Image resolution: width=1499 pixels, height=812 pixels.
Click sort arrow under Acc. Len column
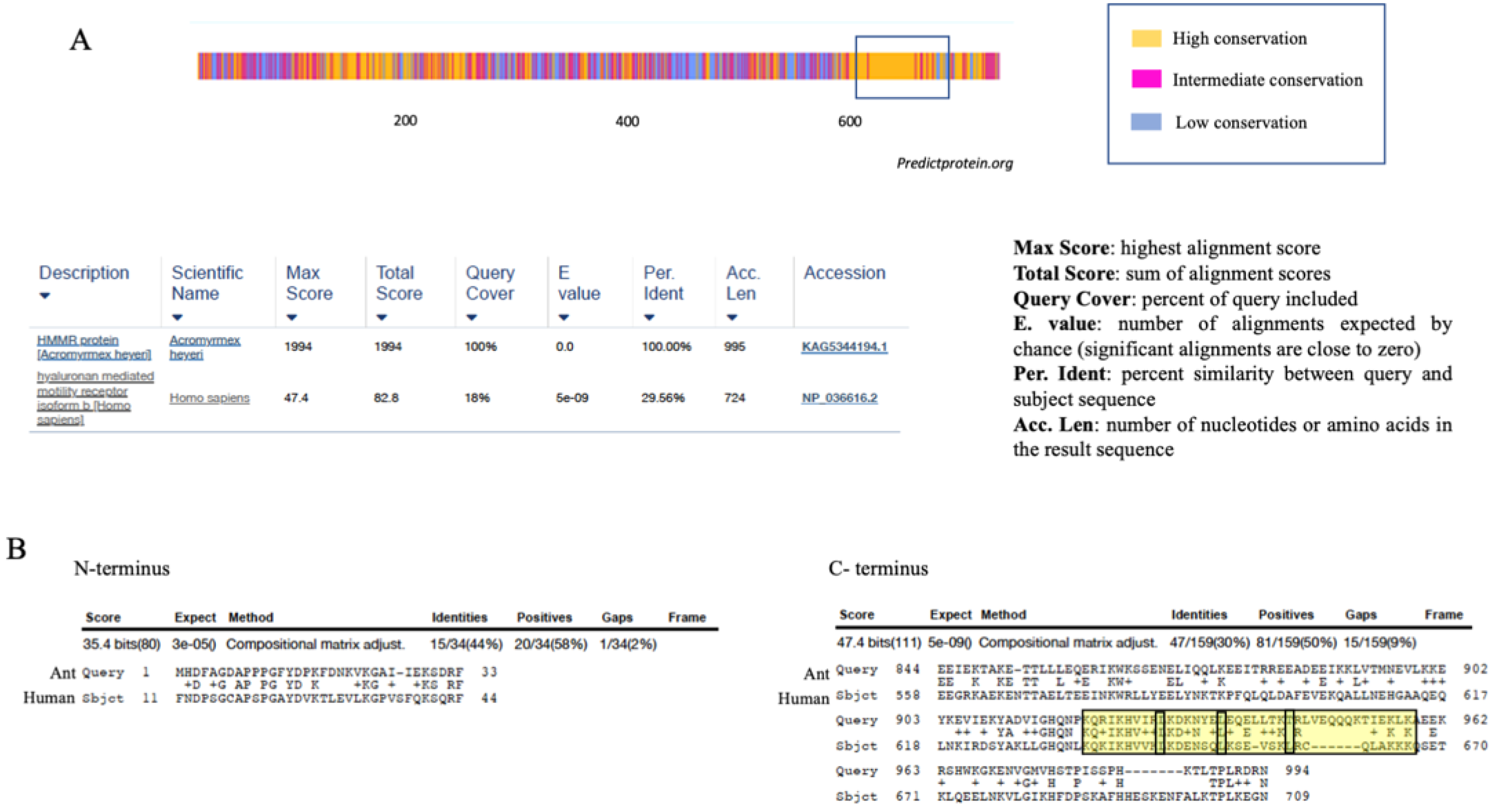pos(732,317)
